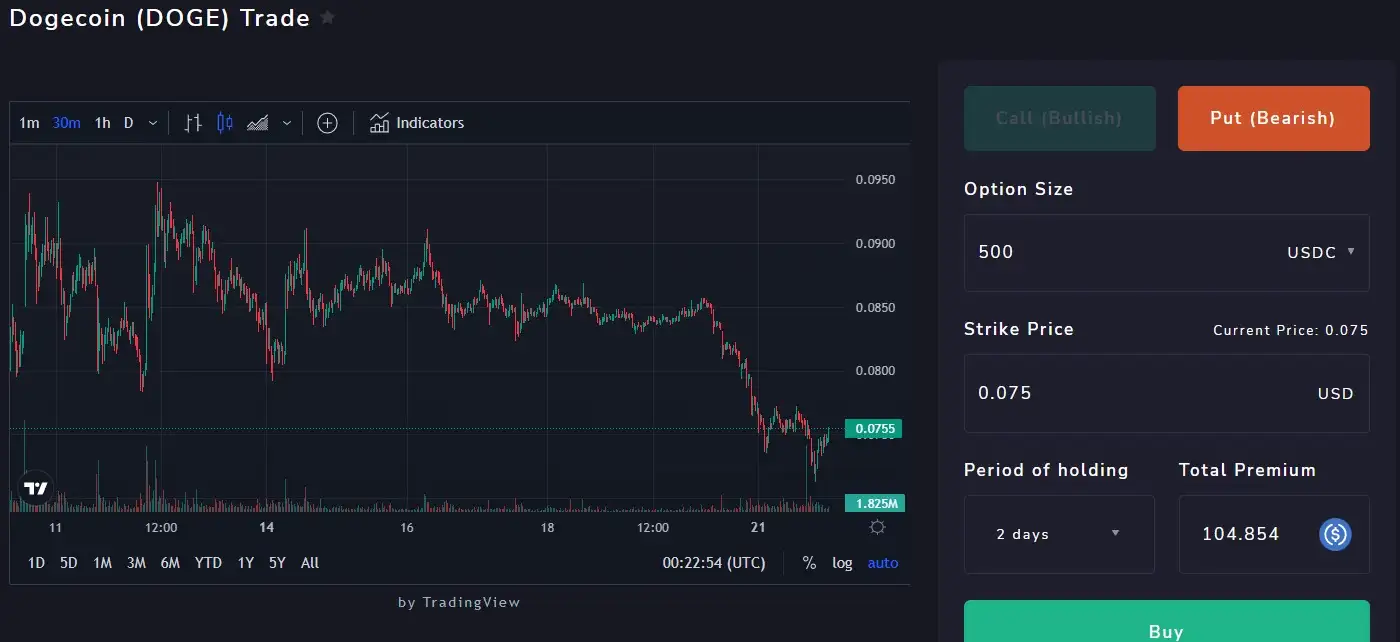Toggle auto scale on chart
1400x642 pixels.
(x=882, y=563)
